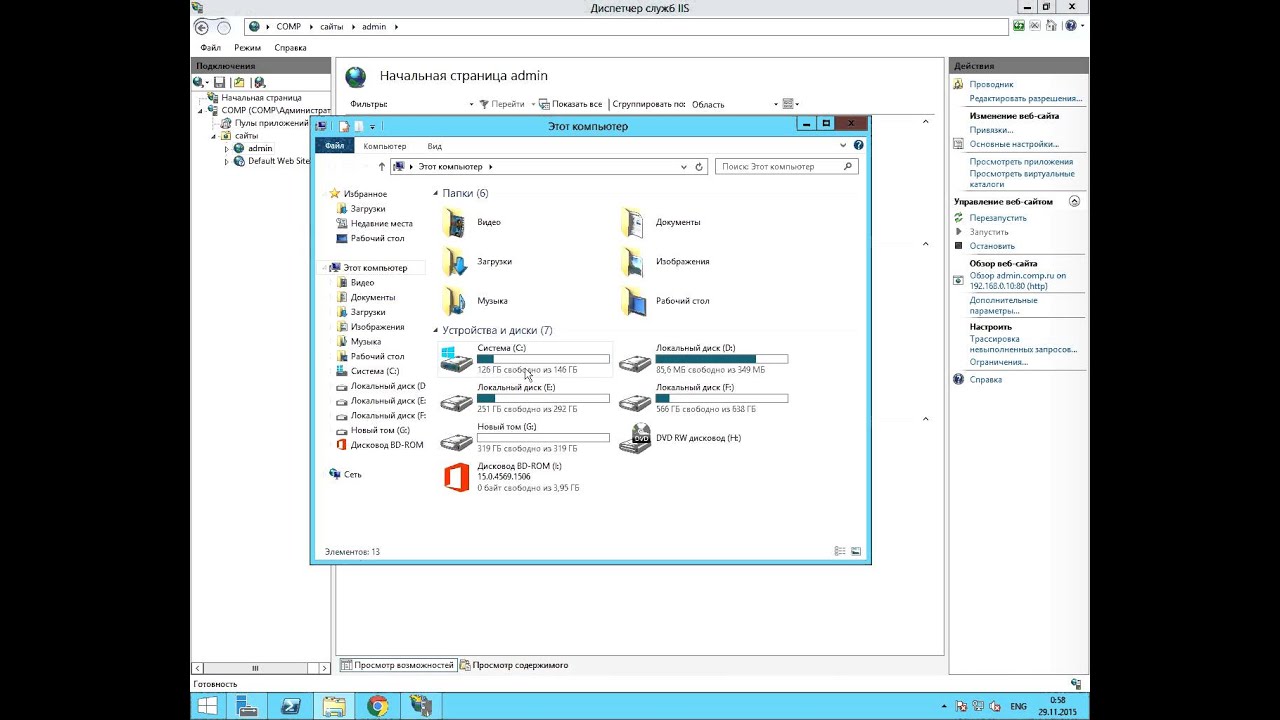The height and width of the screenshot is (720, 1280).
Task: Open the Рабочий стол folder in Папки
Action: [665, 301]
